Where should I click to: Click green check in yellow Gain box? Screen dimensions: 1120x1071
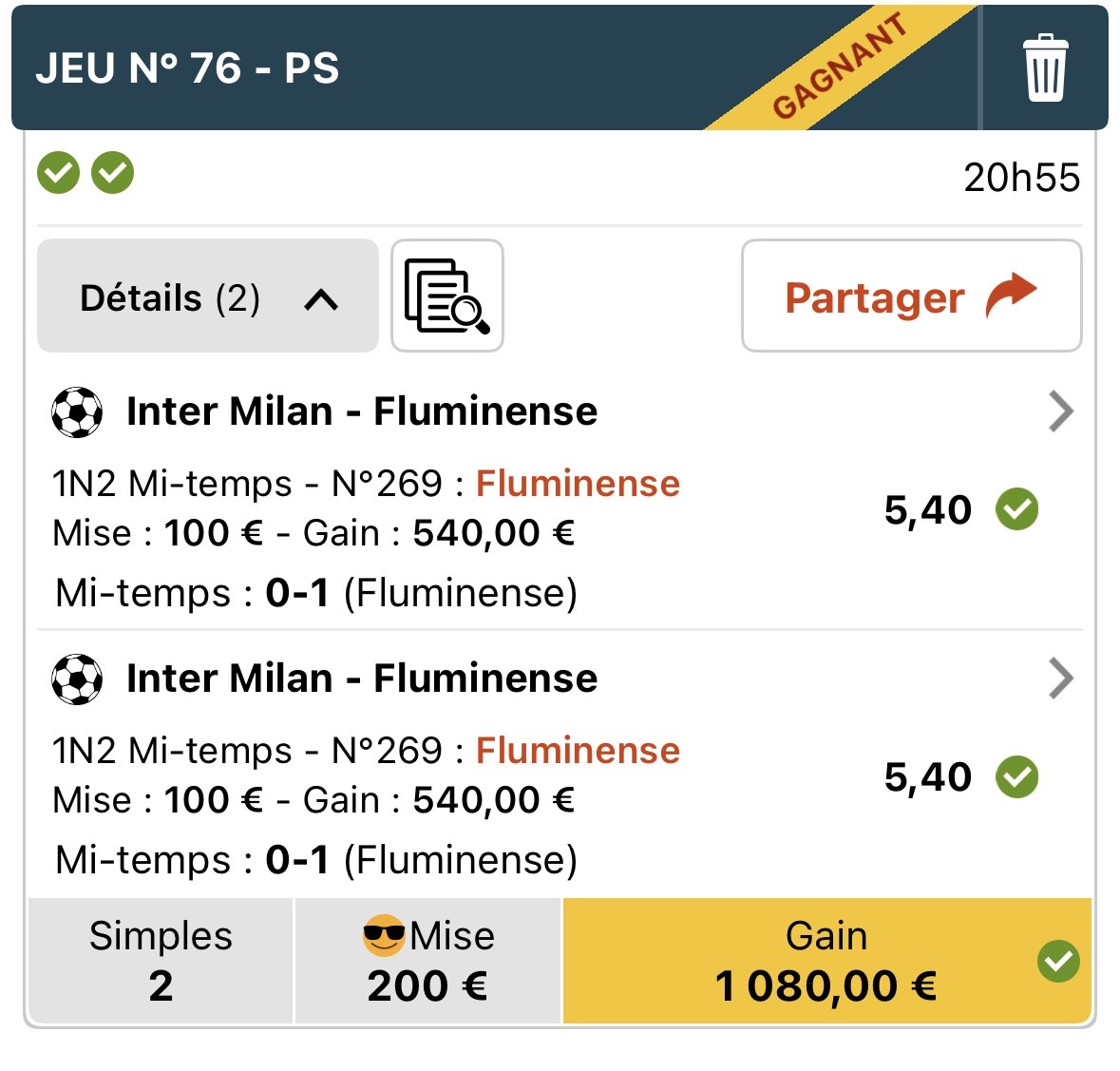pyautogui.click(x=1058, y=961)
